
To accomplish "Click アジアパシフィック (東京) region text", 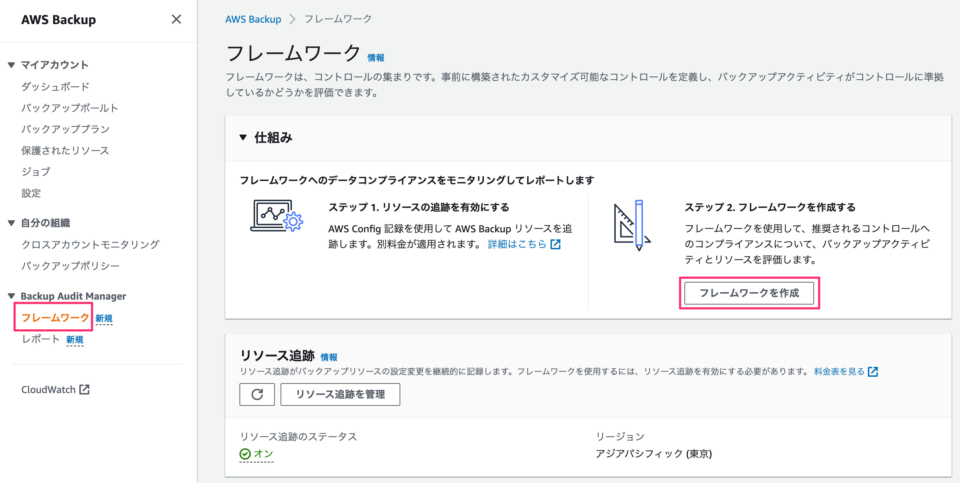I will pos(654,454).
